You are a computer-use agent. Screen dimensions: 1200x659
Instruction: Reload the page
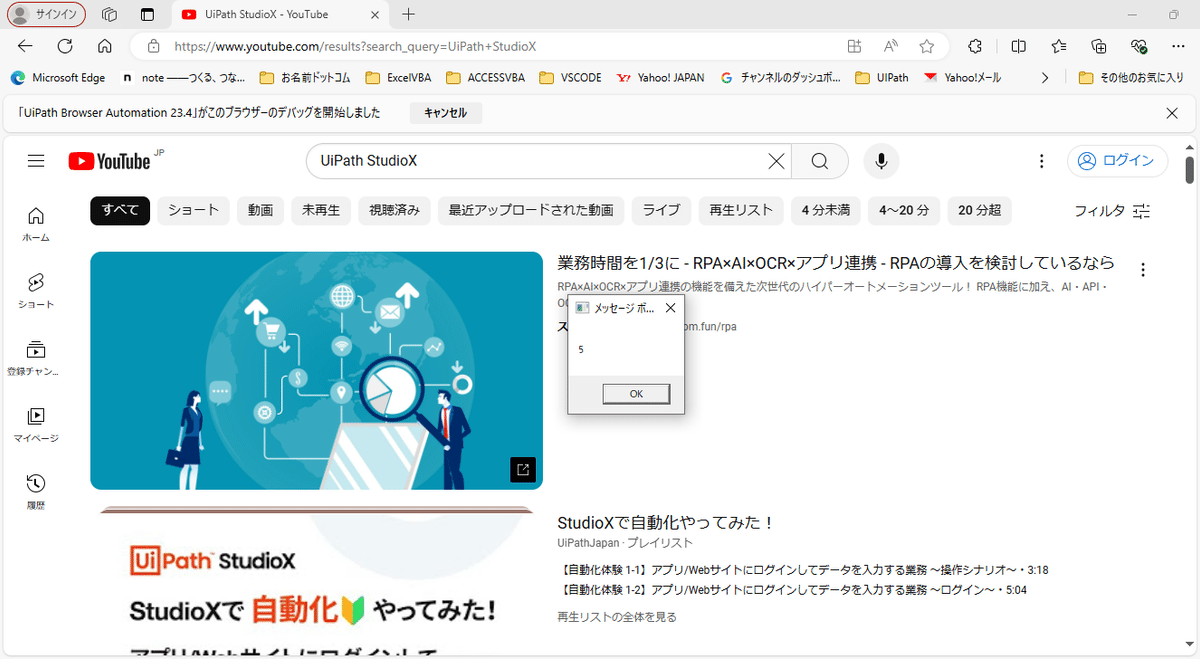pyautogui.click(x=65, y=46)
